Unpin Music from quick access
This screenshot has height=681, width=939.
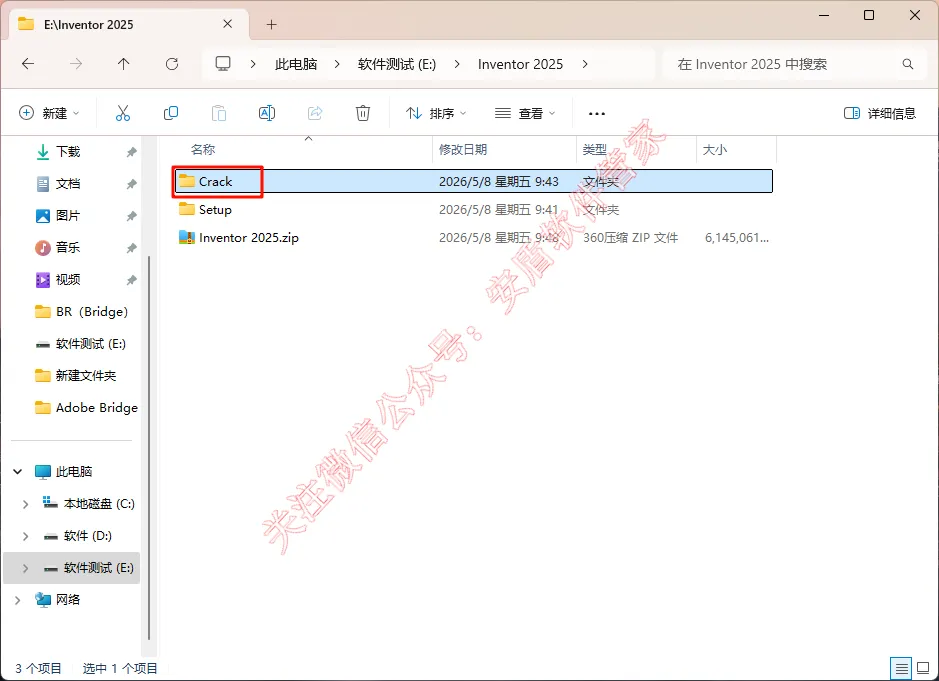131,248
